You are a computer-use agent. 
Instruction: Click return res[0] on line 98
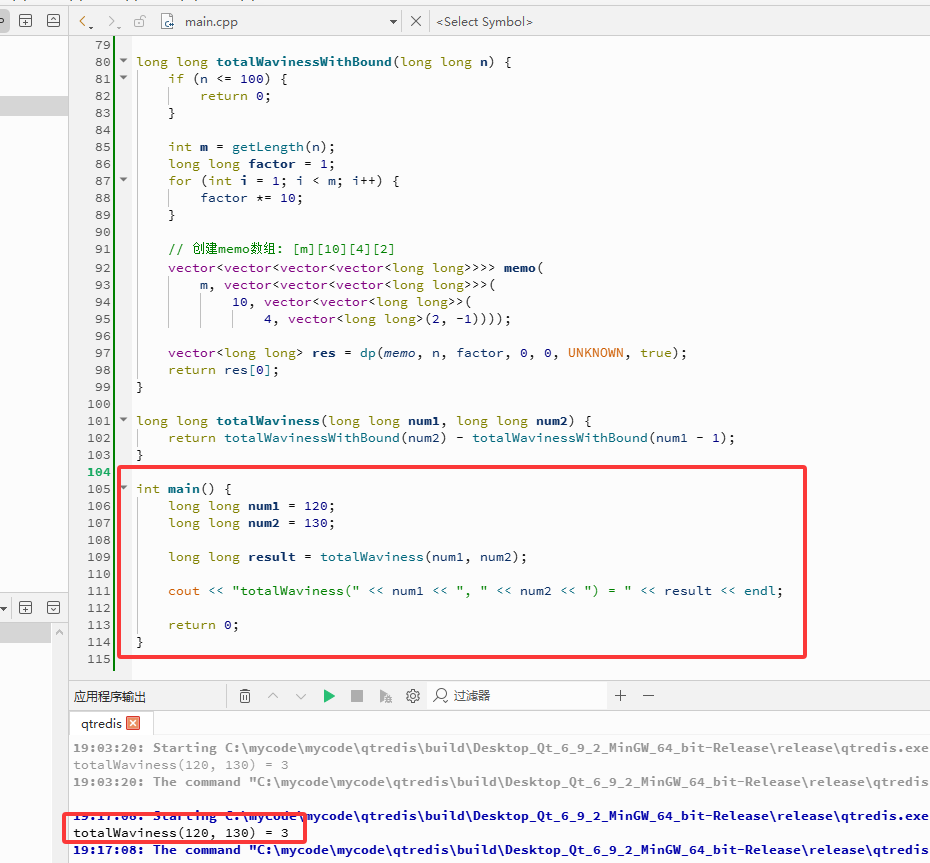[x=223, y=370]
